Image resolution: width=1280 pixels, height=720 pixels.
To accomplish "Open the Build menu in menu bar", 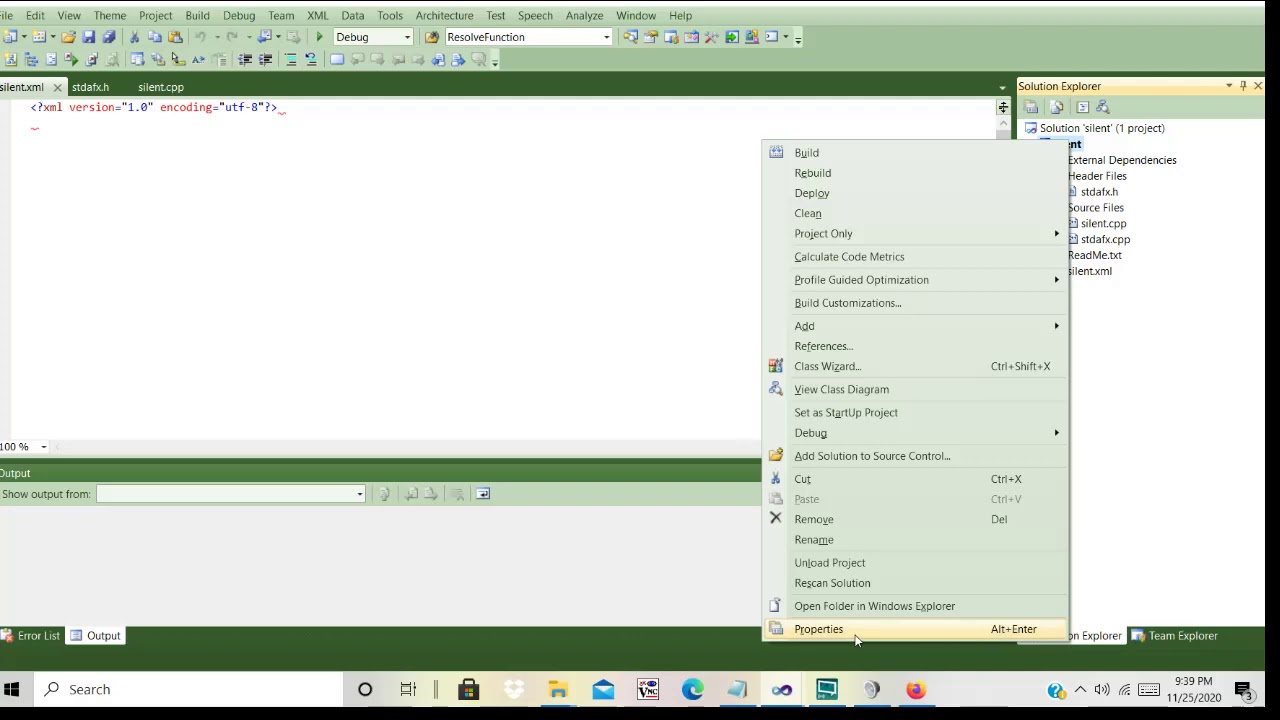I will tap(197, 15).
